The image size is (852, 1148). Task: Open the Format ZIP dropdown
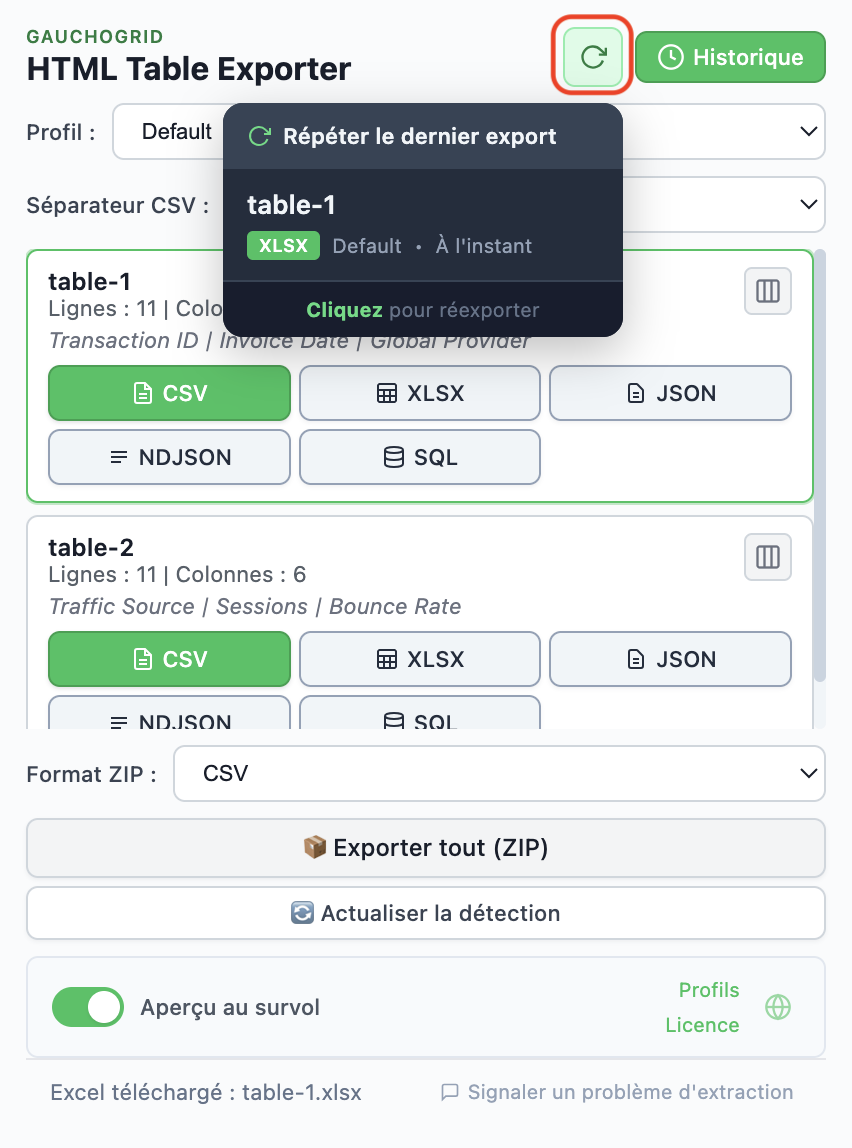[499, 773]
